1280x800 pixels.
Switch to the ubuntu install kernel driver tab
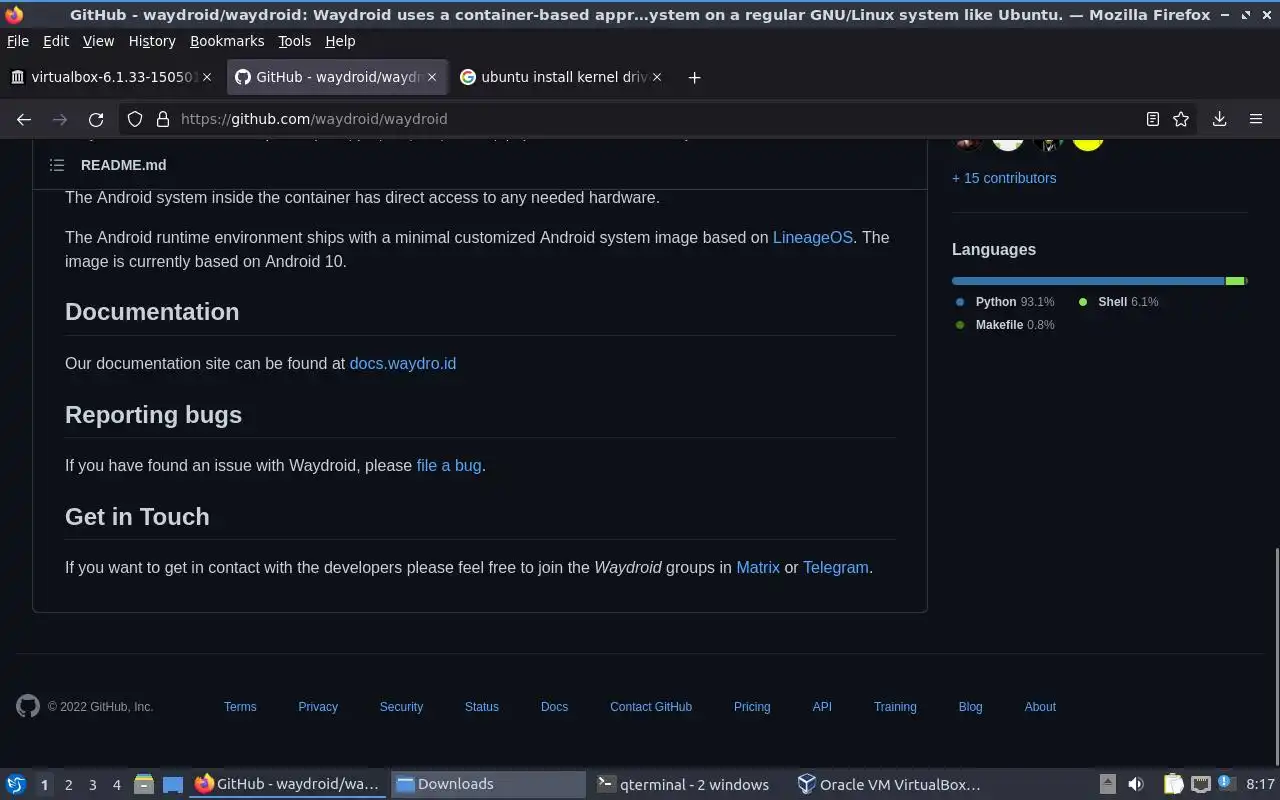click(x=560, y=77)
